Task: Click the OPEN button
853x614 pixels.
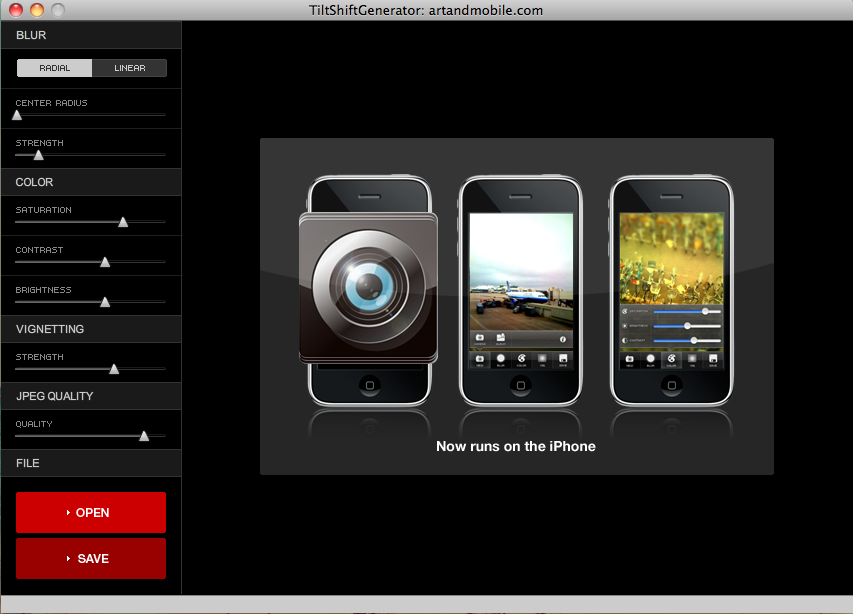Action: pyautogui.click(x=91, y=512)
